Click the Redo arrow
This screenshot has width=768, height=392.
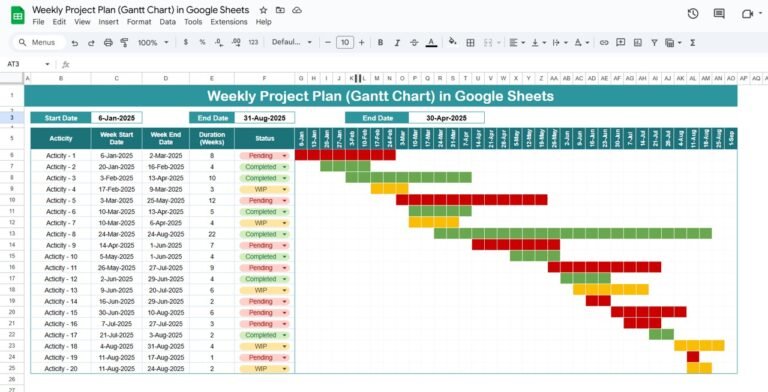91,43
